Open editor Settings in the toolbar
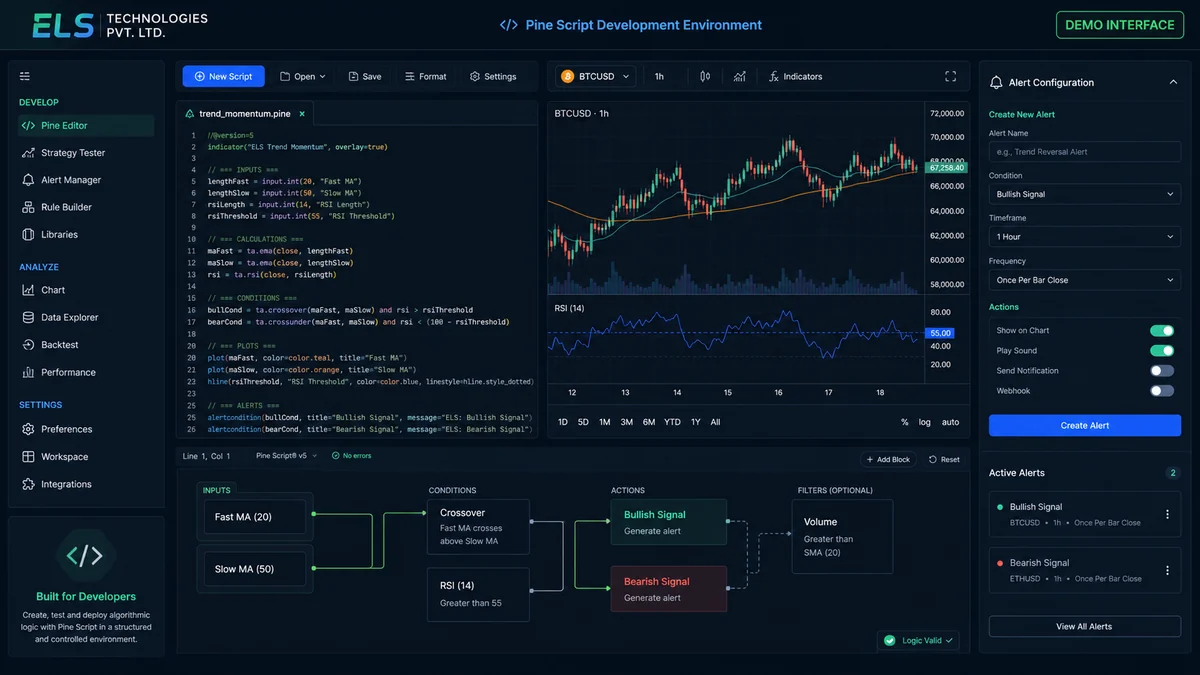The width and height of the screenshot is (1200, 675). [493, 76]
